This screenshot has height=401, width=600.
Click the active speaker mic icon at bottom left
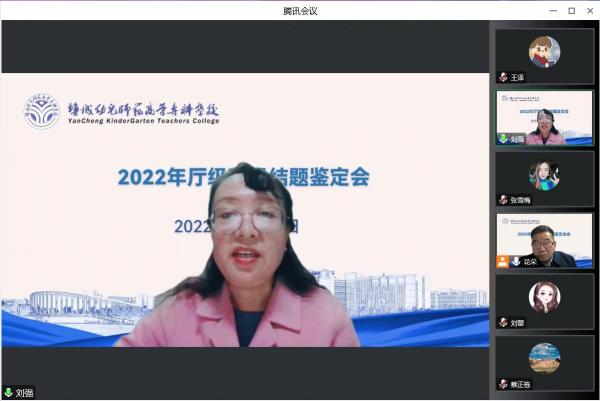(8, 393)
